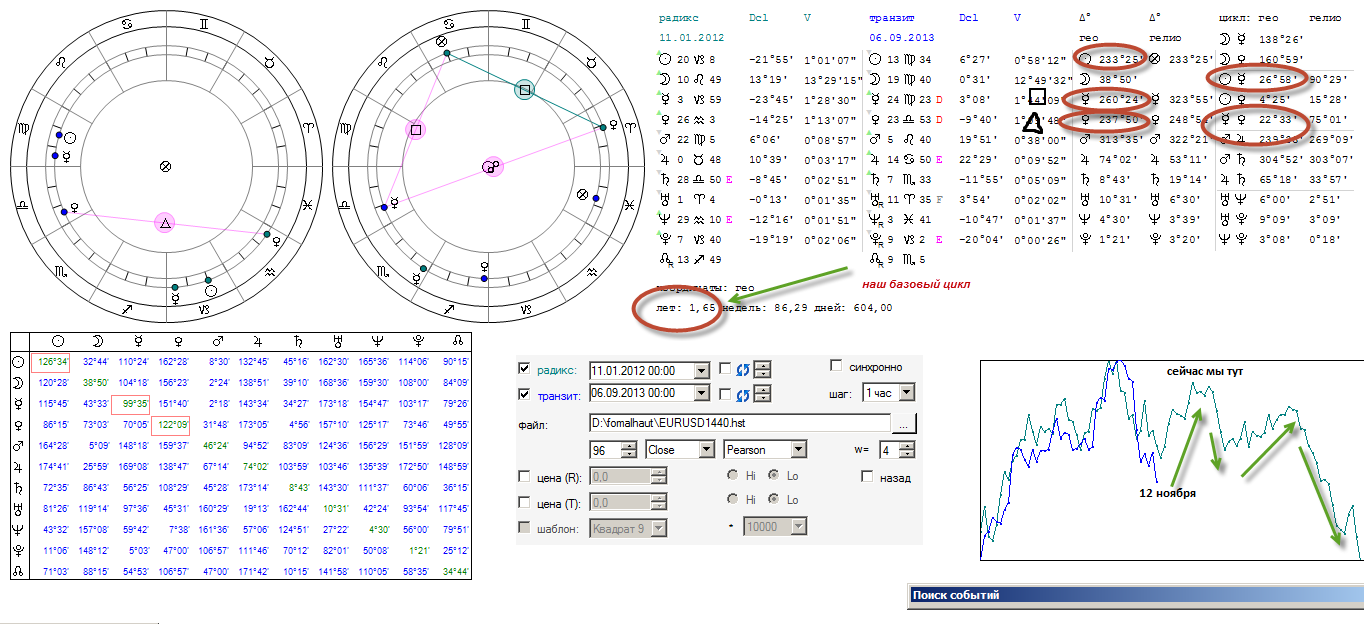Select the pink square aspect marker in transit chart
Image resolution: width=1364 pixels, height=624 pixels.
click(416, 130)
